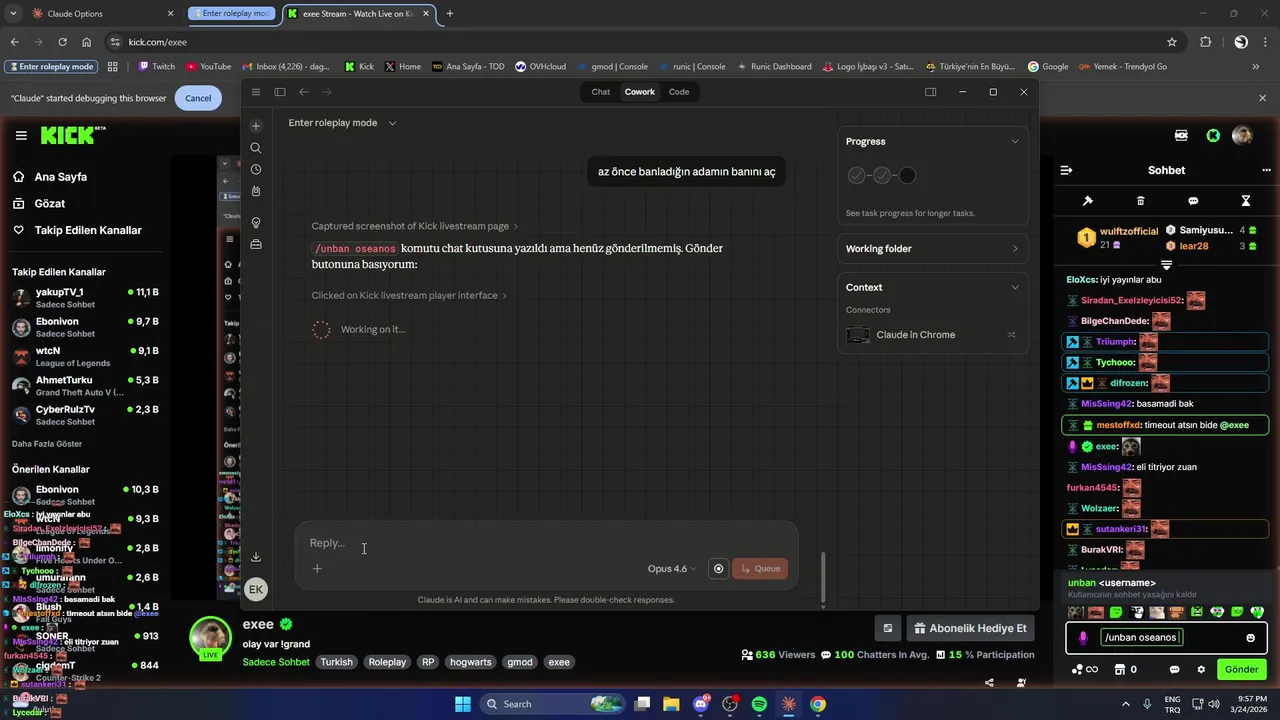The image size is (1280, 720).
Task: Open search in Claude sidebar
Action: (x=256, y=148)
